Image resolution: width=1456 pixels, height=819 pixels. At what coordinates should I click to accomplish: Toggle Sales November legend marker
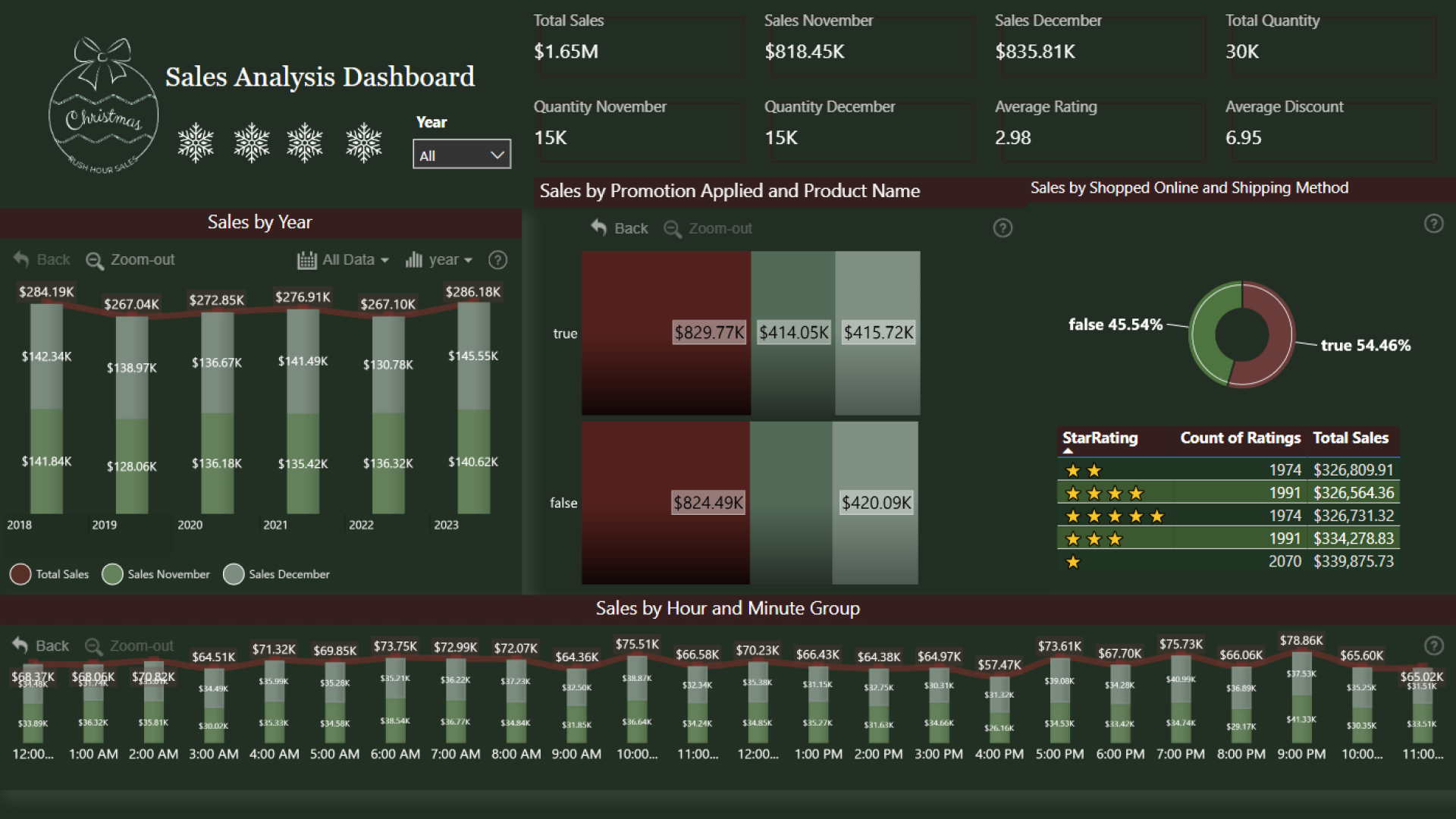click(x=112, y=574)
